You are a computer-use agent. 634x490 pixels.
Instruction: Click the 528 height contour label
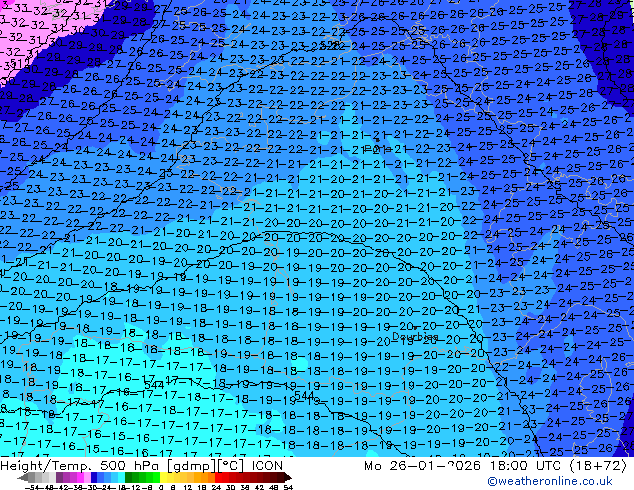(x=330, y=44)
